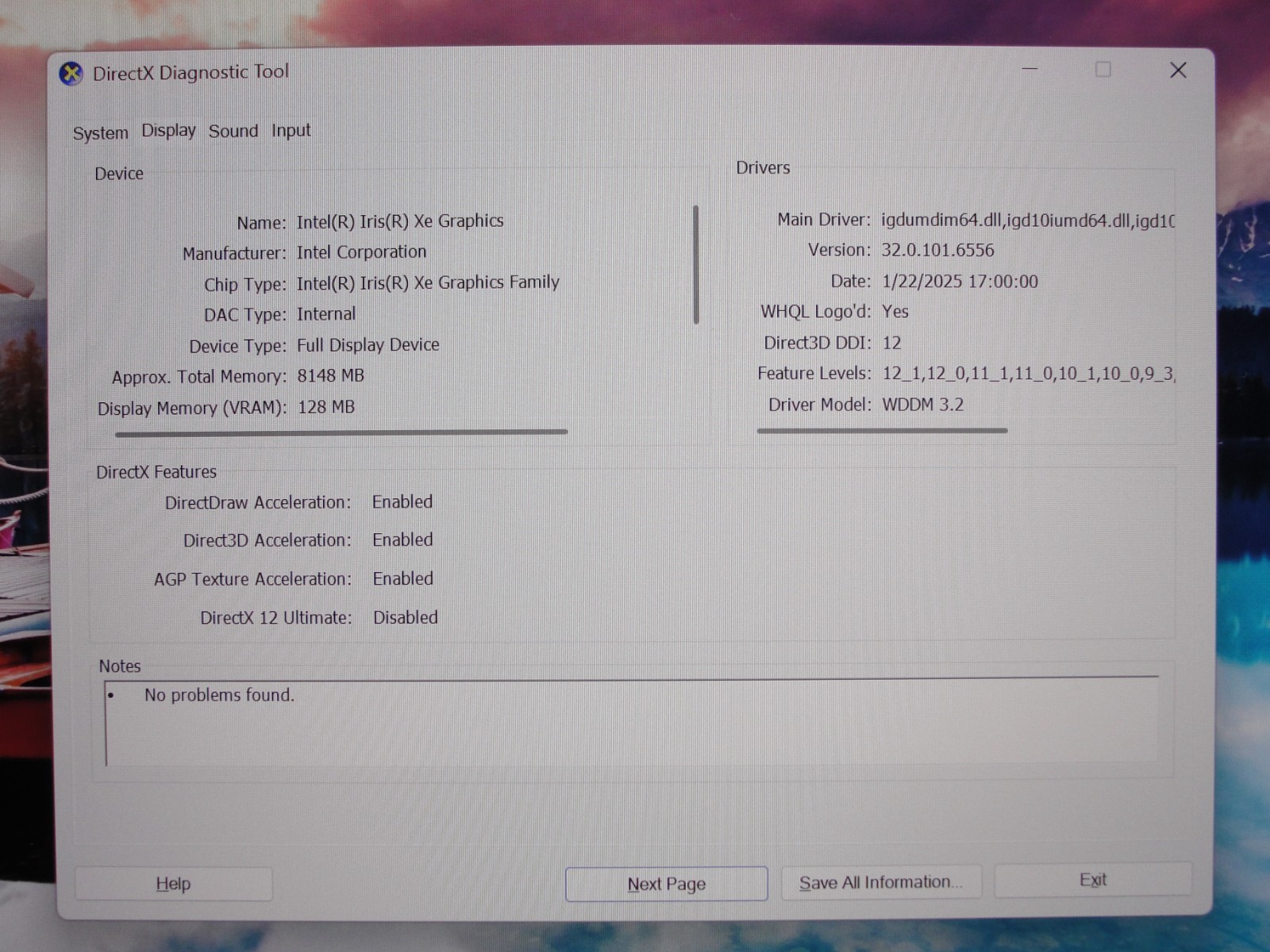Screen dimensions: 1270x952
Task: Click the Display Memory (VRAM) label
Action: [192, 408]
